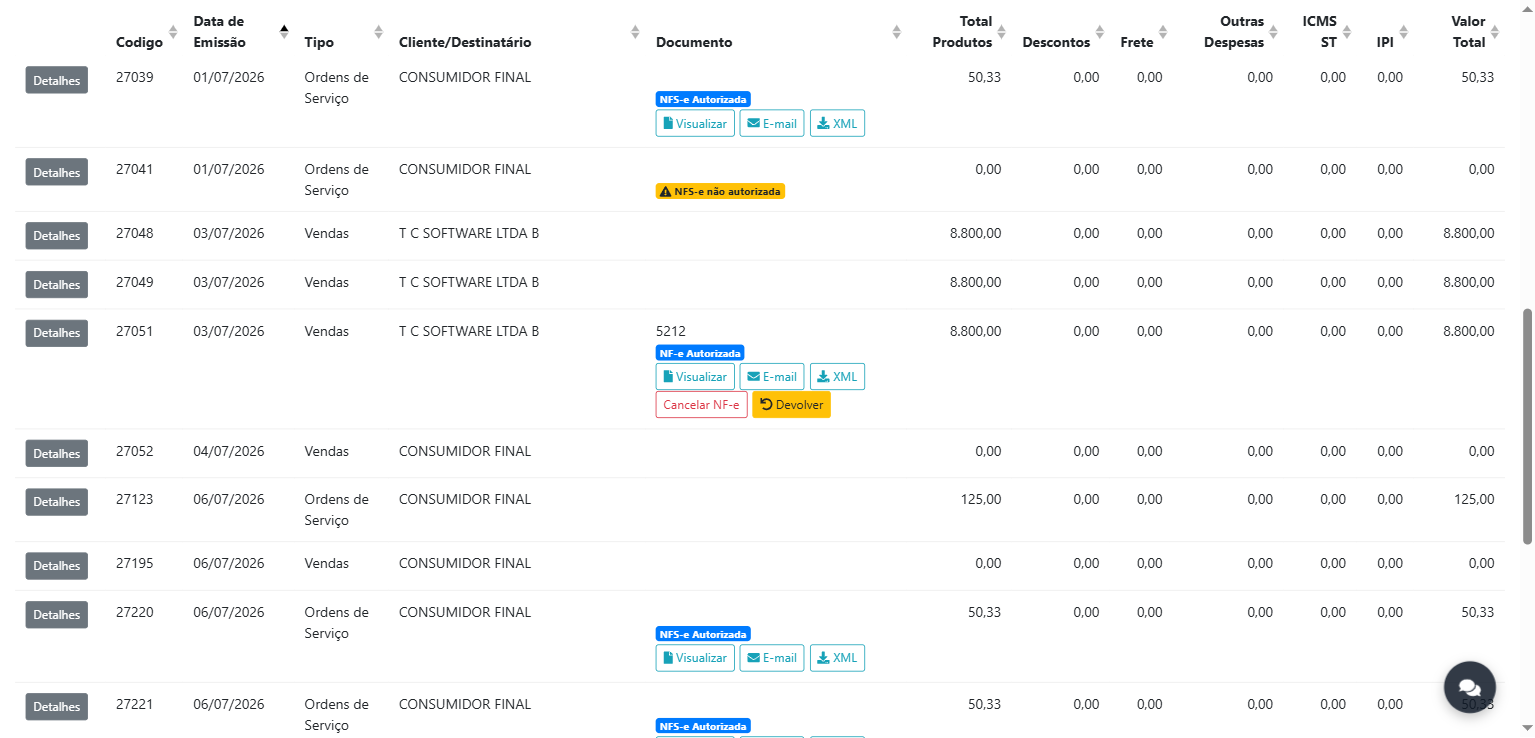The image size is (1535, 738).
Task: Send order 27220 NFS-e by E-mail
Action: click(772, 658)
